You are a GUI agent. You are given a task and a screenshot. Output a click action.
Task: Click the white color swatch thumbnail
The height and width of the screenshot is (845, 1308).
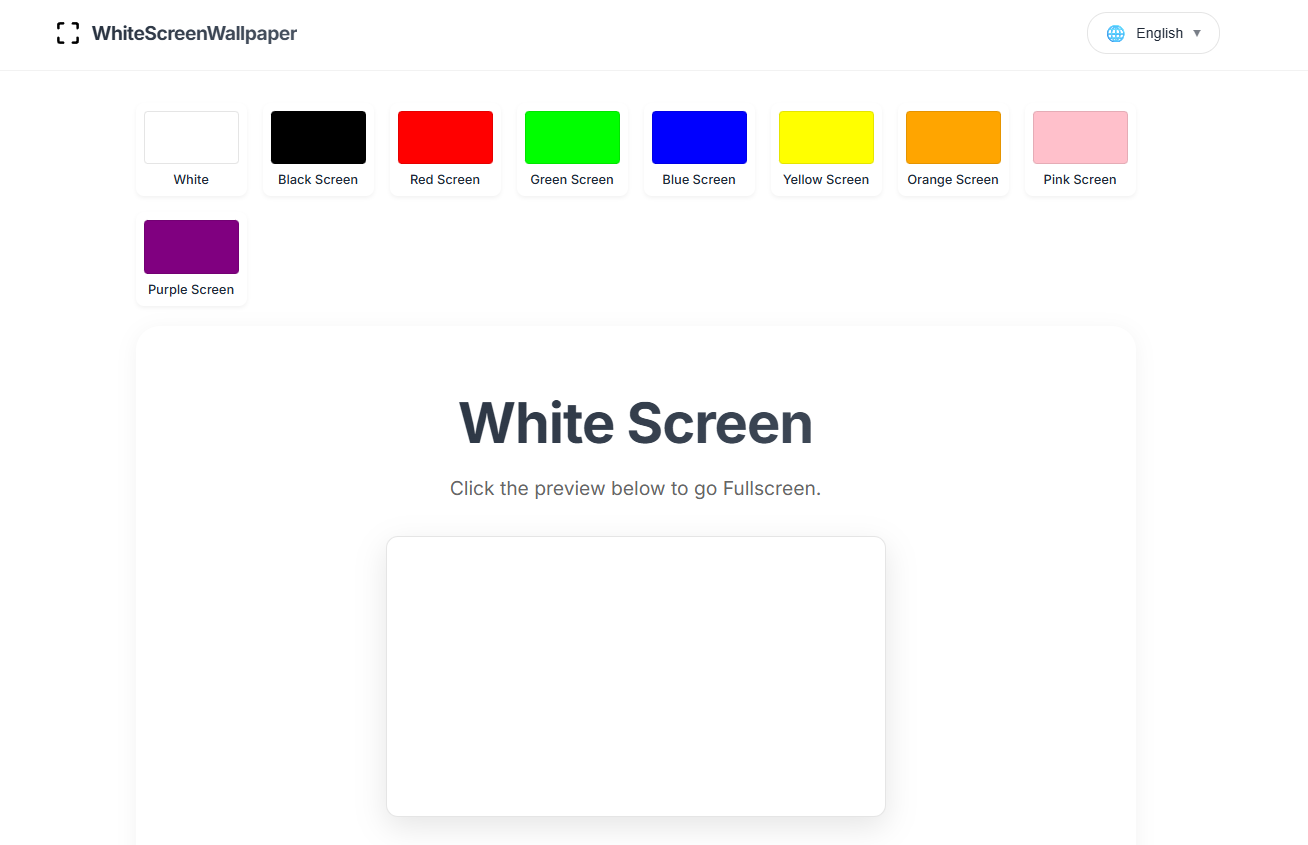click(191, 137)
